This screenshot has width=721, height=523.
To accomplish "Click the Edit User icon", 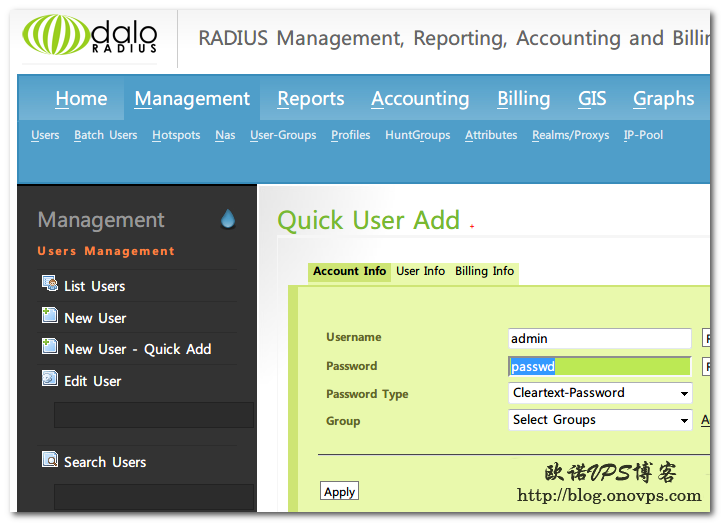I will [x=50, y=379].
